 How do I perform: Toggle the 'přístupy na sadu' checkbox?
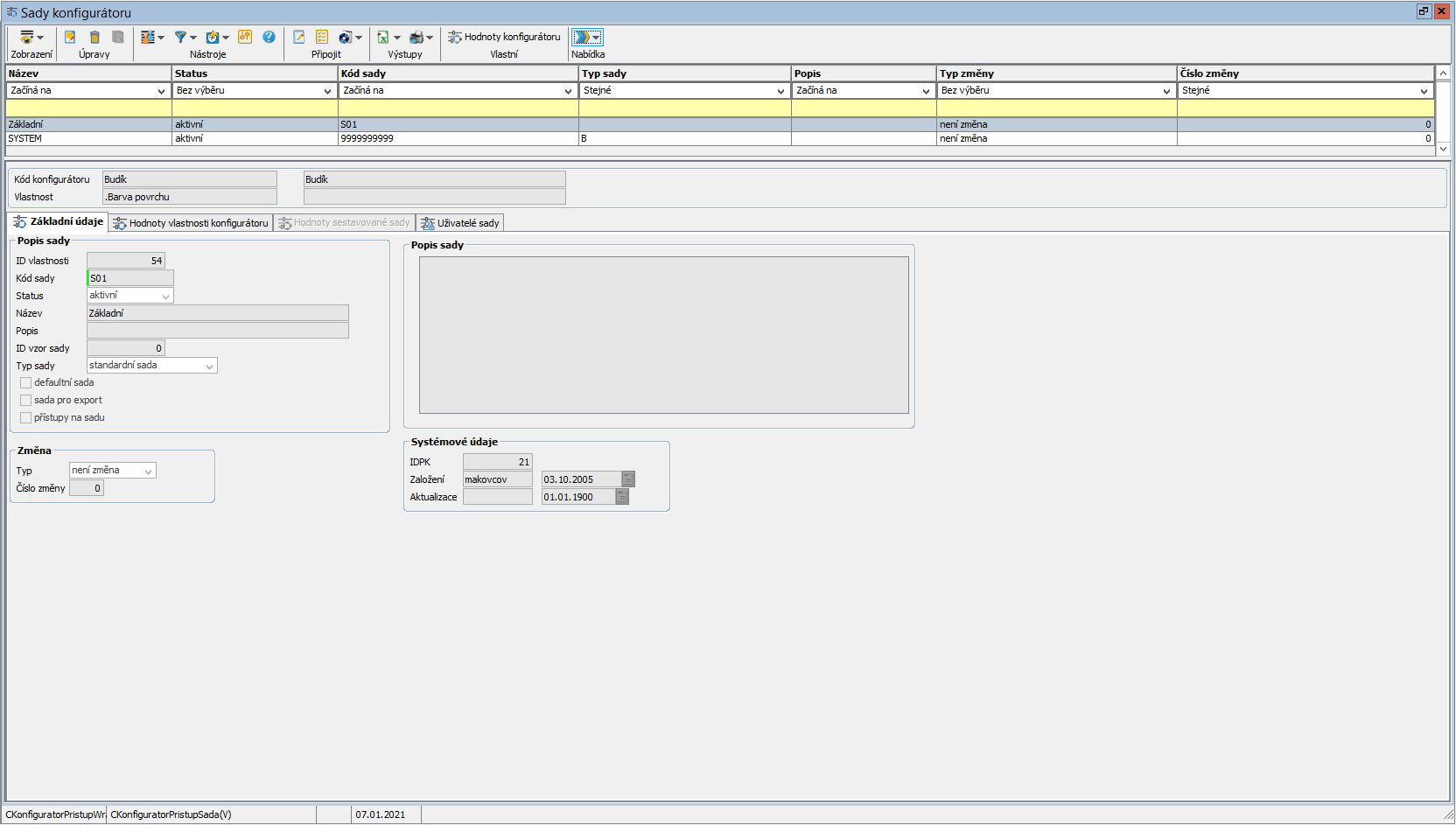tap(25, 418)
